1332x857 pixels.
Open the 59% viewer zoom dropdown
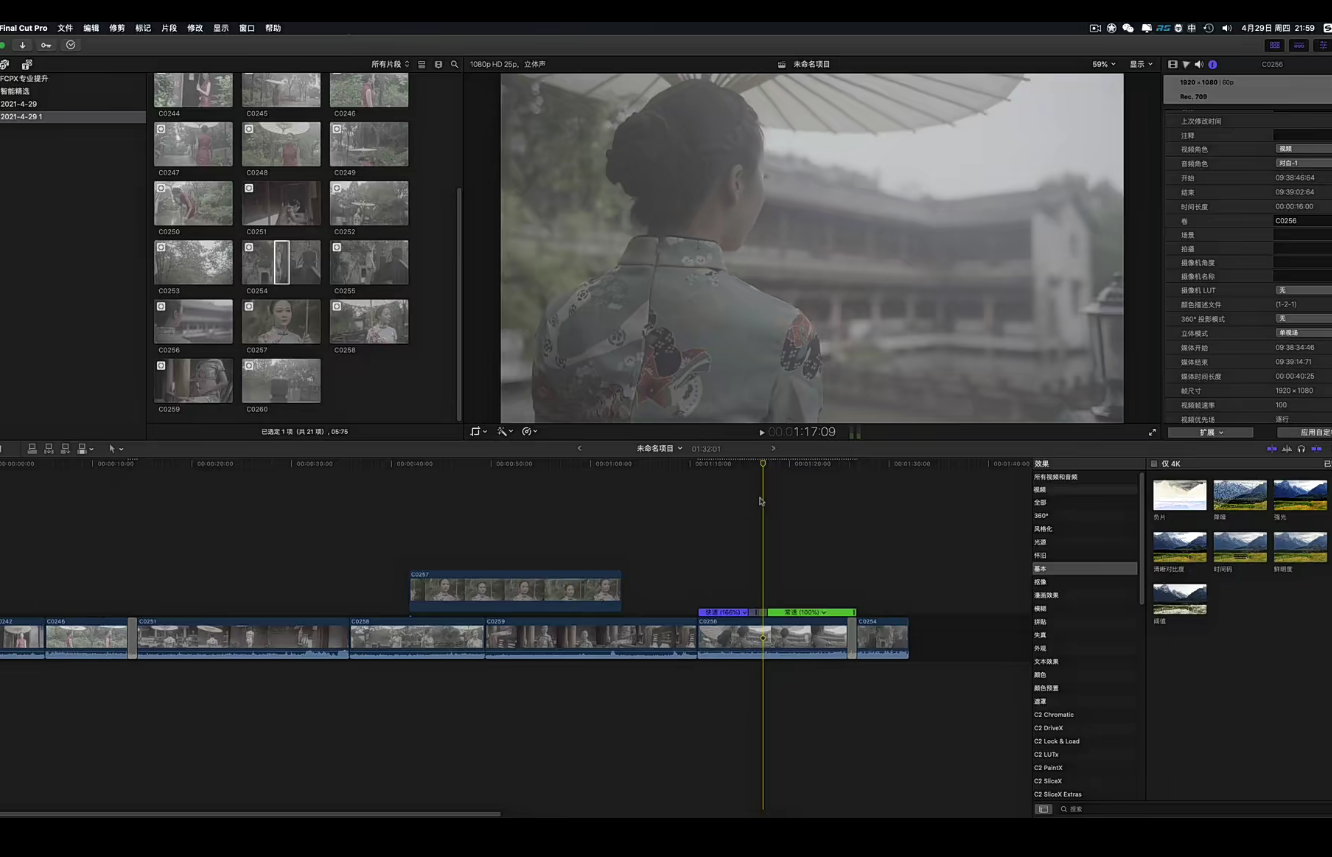[x=1103, y=64]
